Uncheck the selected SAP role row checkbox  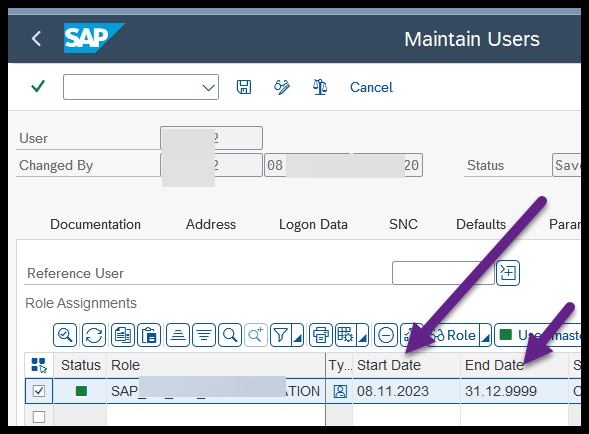pos(39,391)
